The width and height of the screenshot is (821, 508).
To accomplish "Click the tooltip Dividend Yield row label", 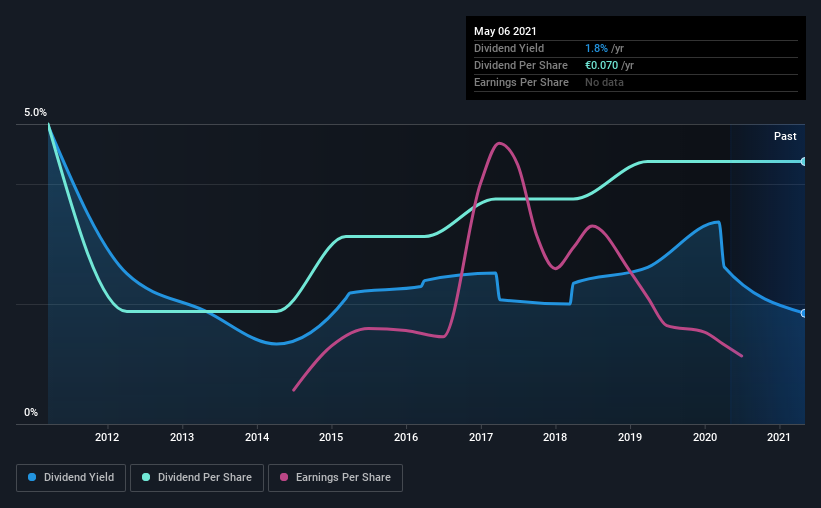I will click(x=509, y=48).
